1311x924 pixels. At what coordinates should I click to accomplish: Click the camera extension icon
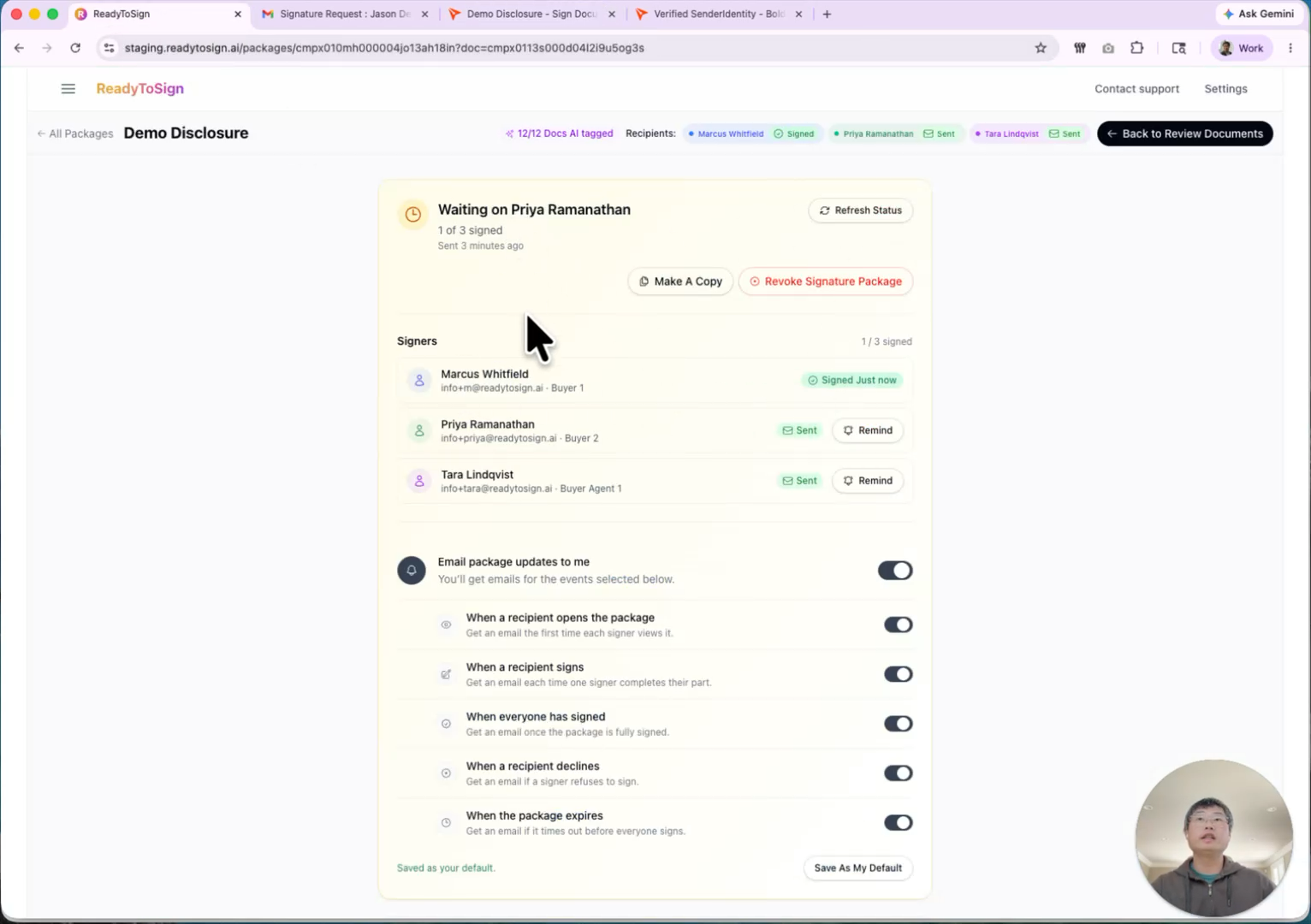pyautogui.click(x=1108, y=48)
